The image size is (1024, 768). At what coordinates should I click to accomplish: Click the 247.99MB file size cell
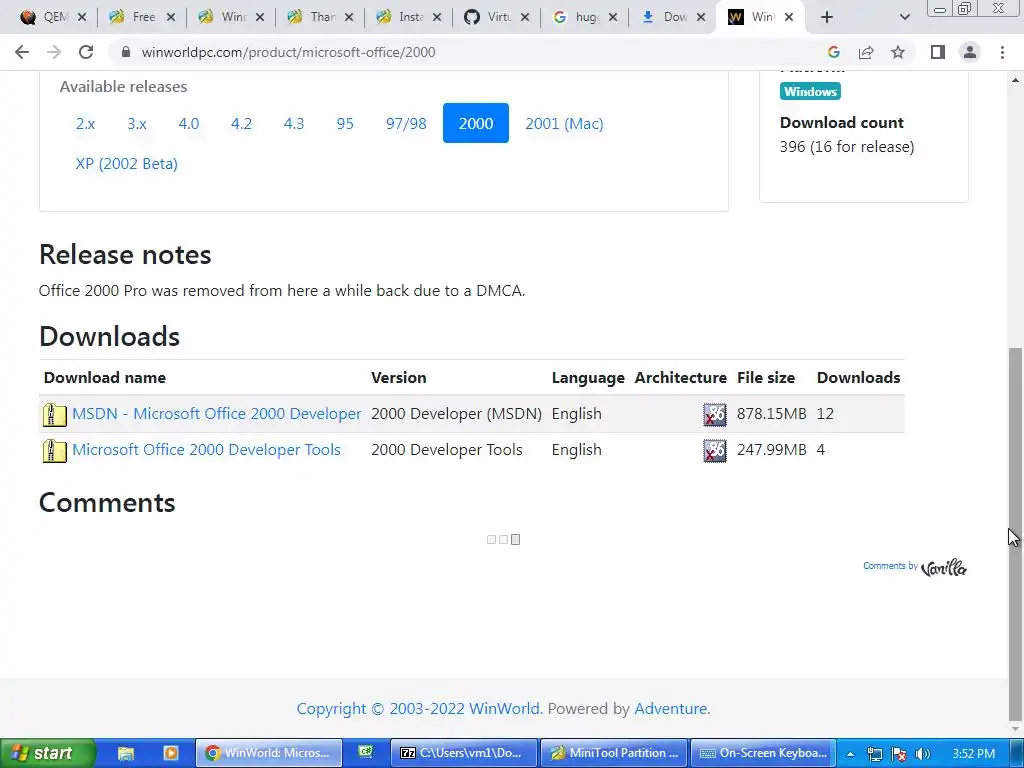pyautogui.click(x=771, y=449)
